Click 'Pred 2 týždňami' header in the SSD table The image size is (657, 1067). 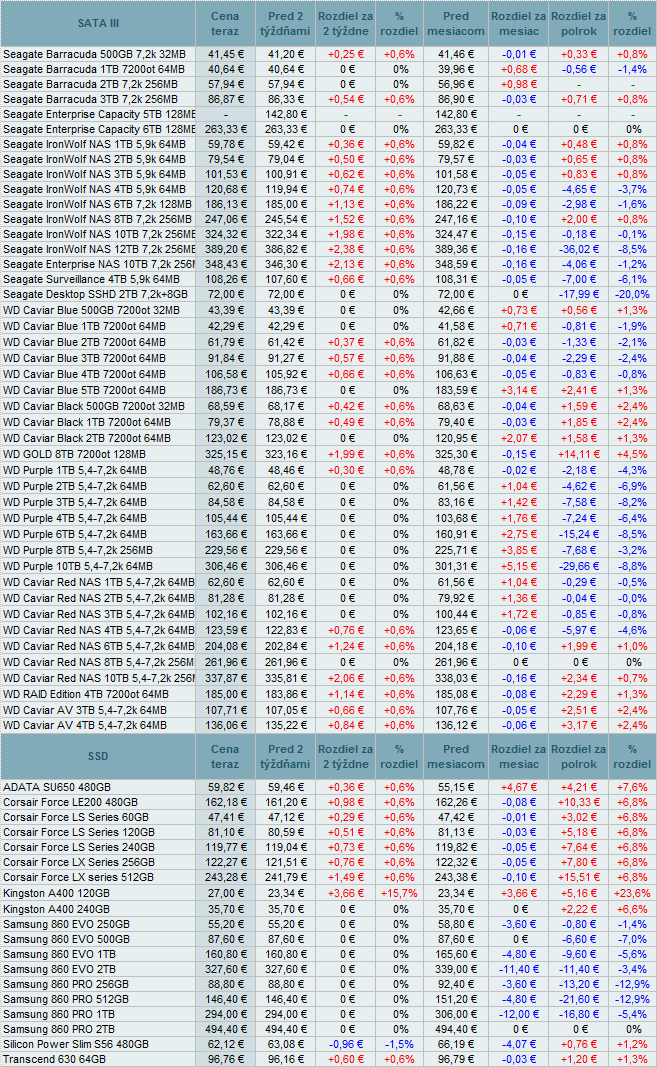click(x=285, y=756)
